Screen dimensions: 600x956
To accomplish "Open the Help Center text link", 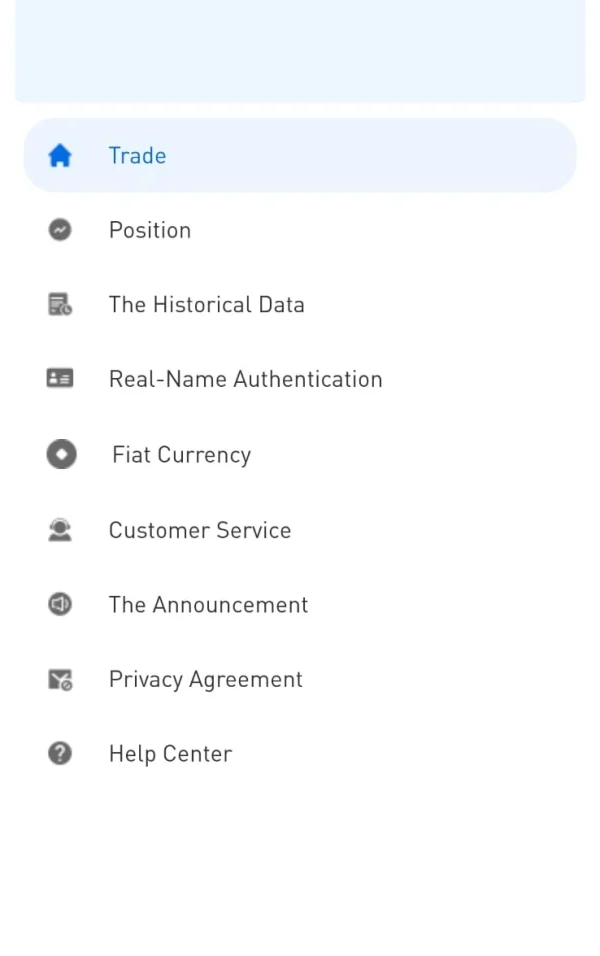I will [170, 754].
